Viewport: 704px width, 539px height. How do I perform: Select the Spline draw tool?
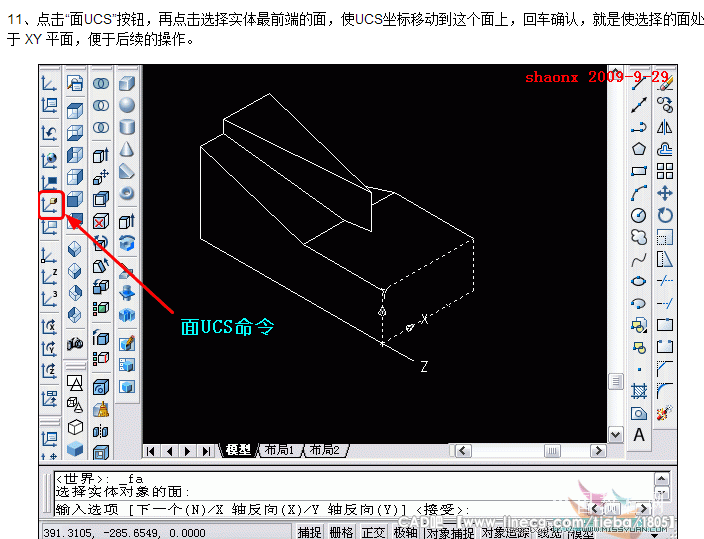pyautogui.click(x=638, y=259)
